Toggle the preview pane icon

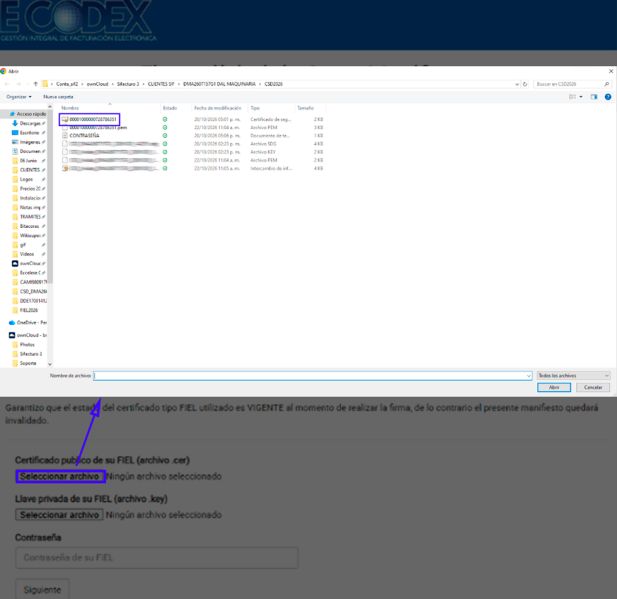pos(594,97)
